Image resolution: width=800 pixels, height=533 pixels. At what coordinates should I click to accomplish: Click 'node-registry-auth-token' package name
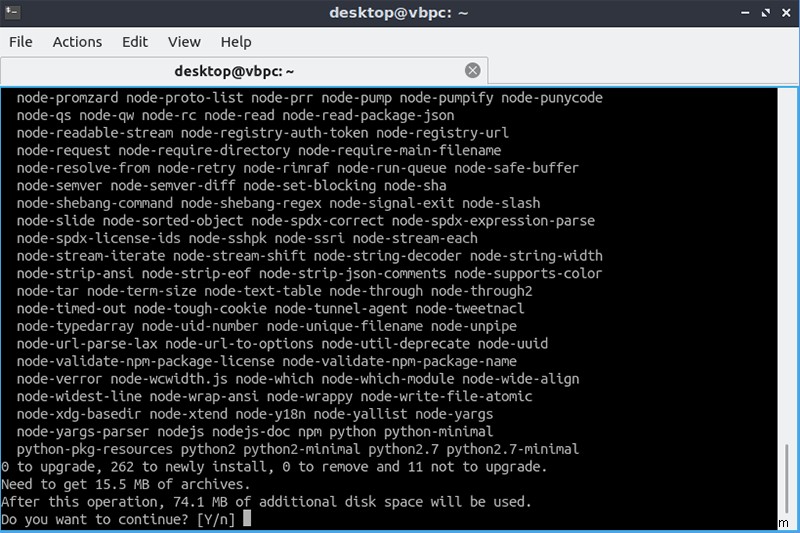tap(274, 133)
